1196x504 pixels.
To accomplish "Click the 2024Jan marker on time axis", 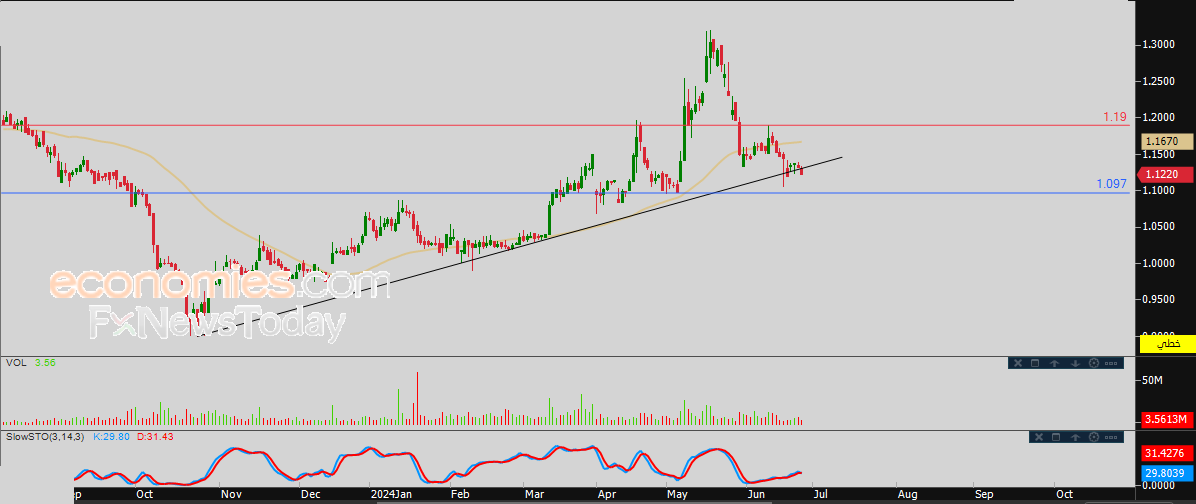I will coord(390,494).
